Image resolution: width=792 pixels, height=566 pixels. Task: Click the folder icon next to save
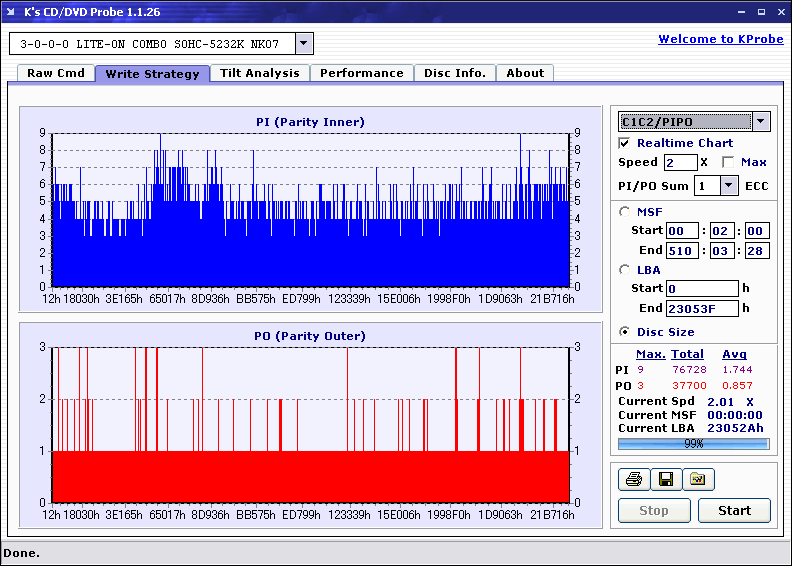(x=698, y=480)
